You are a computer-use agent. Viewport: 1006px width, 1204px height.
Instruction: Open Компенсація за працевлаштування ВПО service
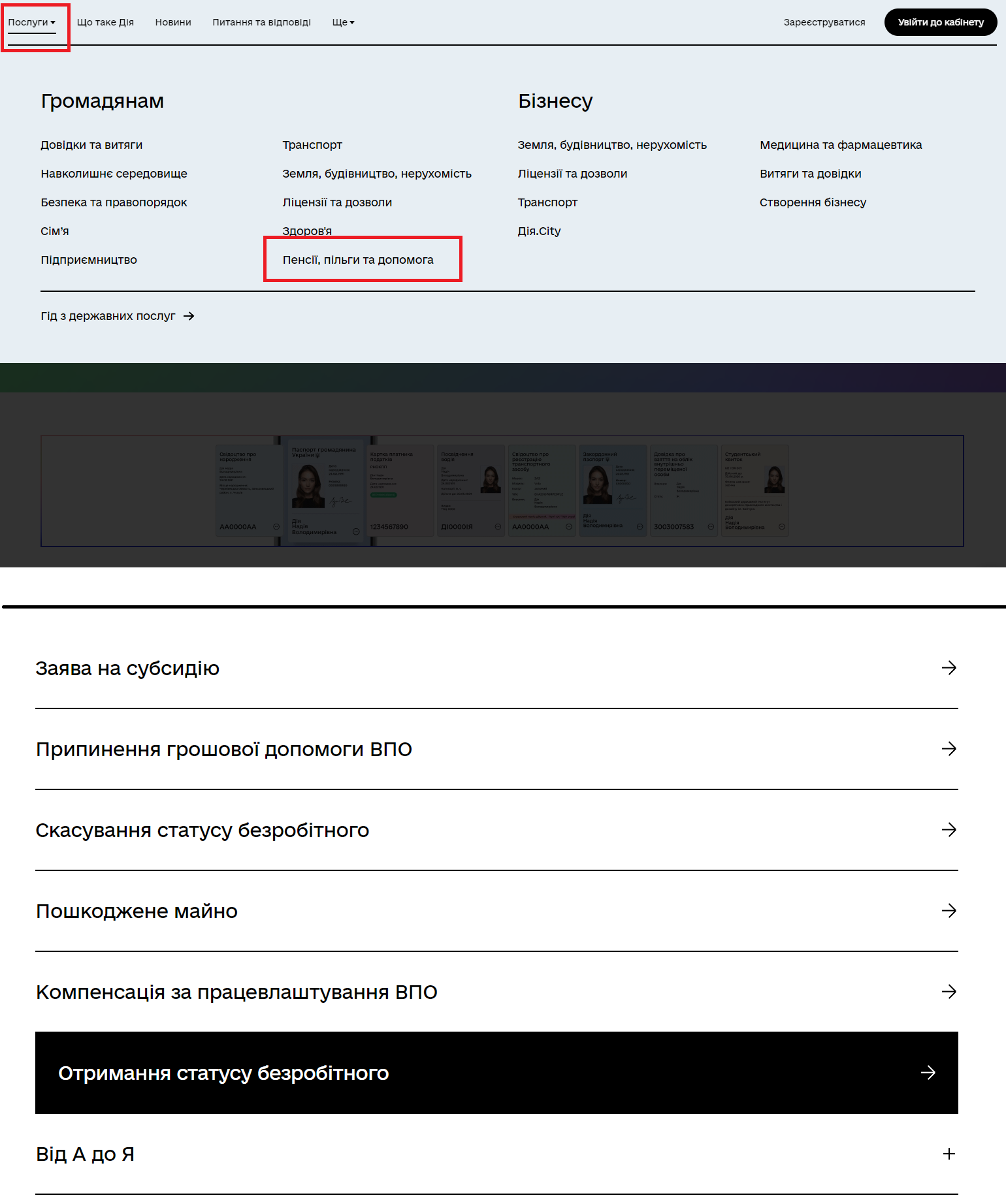click(496, 992)
